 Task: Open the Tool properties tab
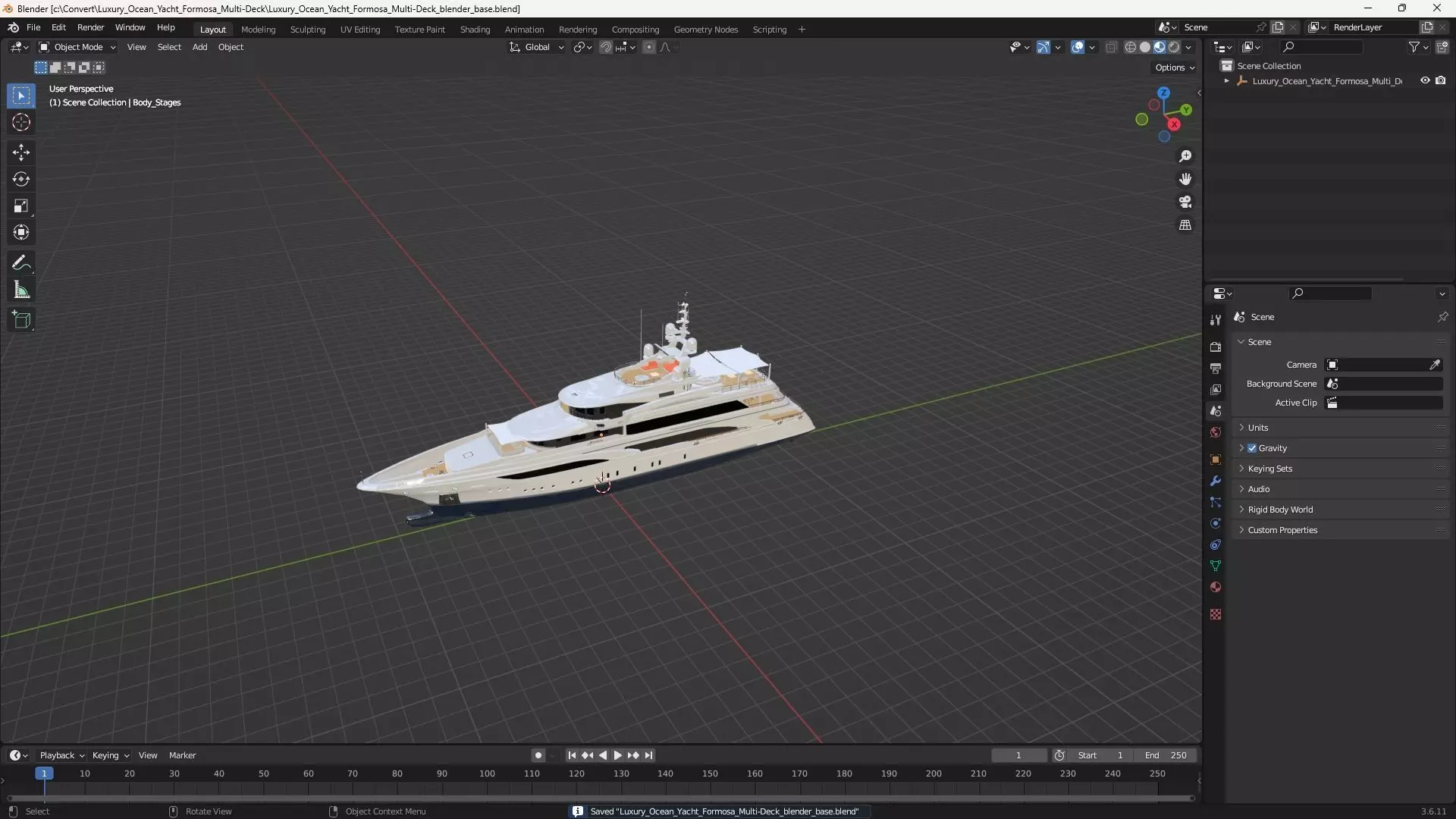[x=1216, y=320]
